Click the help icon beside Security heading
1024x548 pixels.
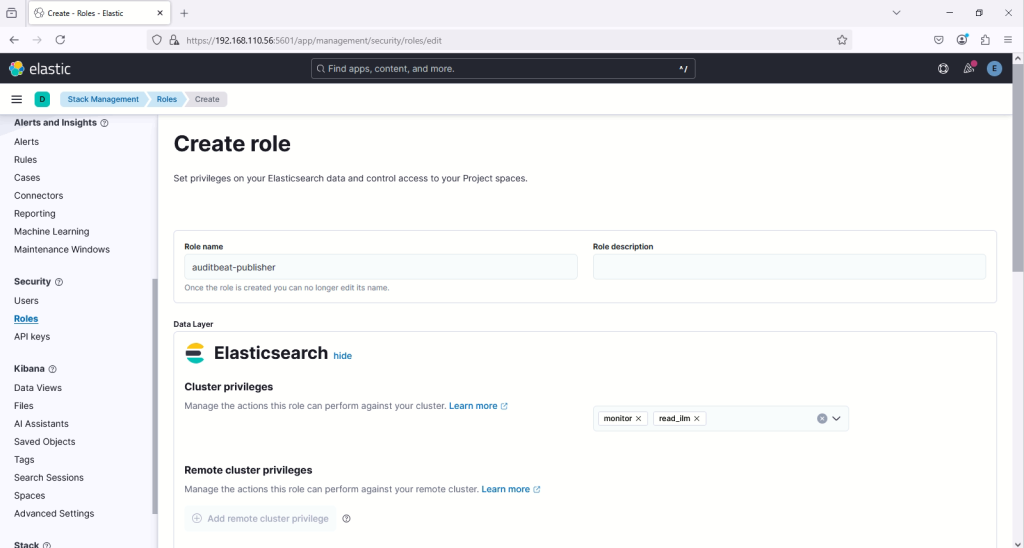[x=59, y=282]
